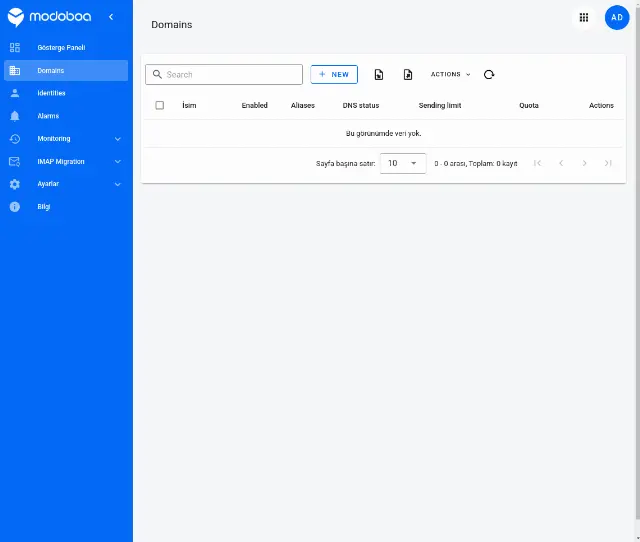Click the Bilgi info icon
The width and height of the screenshot is (640, 542).
tap(15, 207)
